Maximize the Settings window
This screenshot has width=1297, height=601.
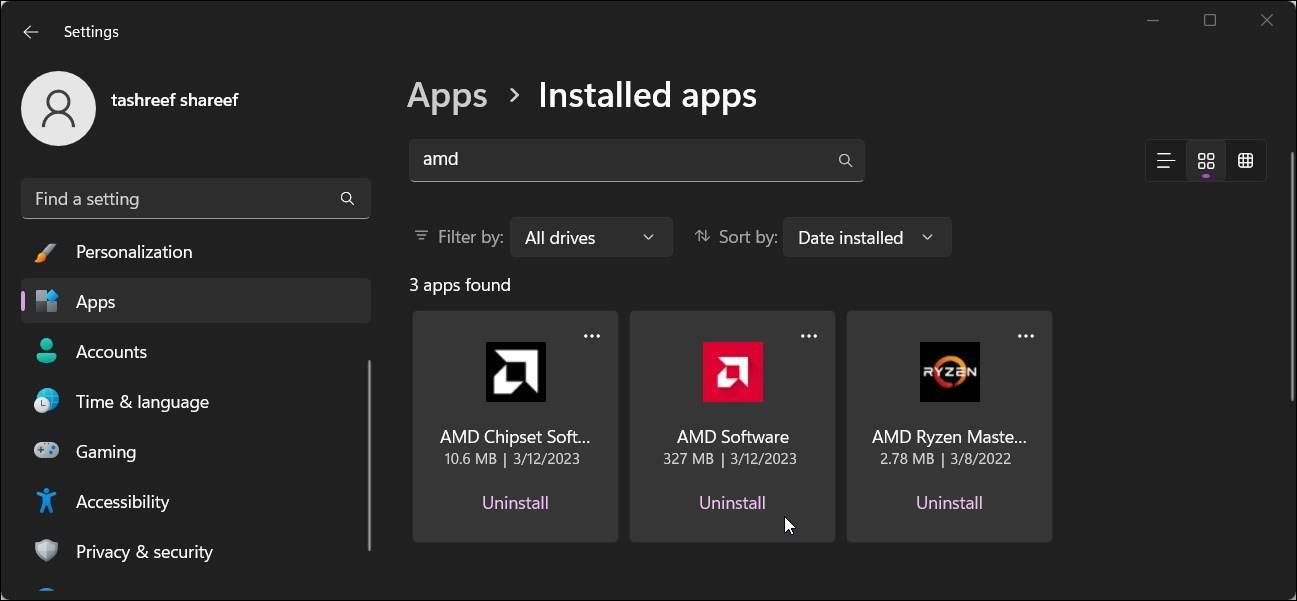click(x=1210, y=20)
